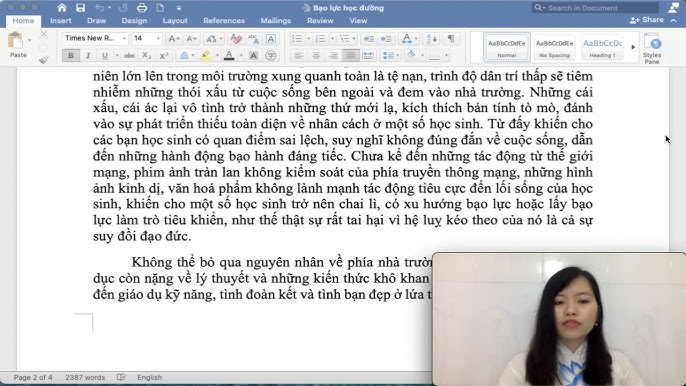Click the Search in Document field
Viewport: 686px width, 386px height.
[595, 8]
